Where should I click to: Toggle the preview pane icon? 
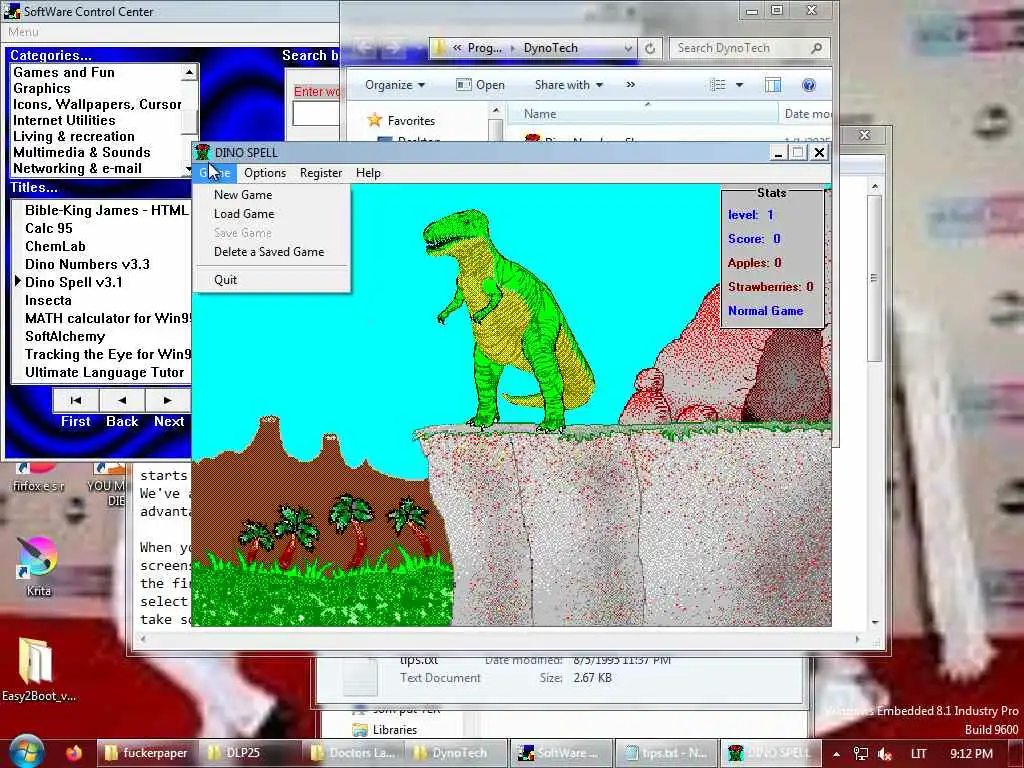point(773,85)
